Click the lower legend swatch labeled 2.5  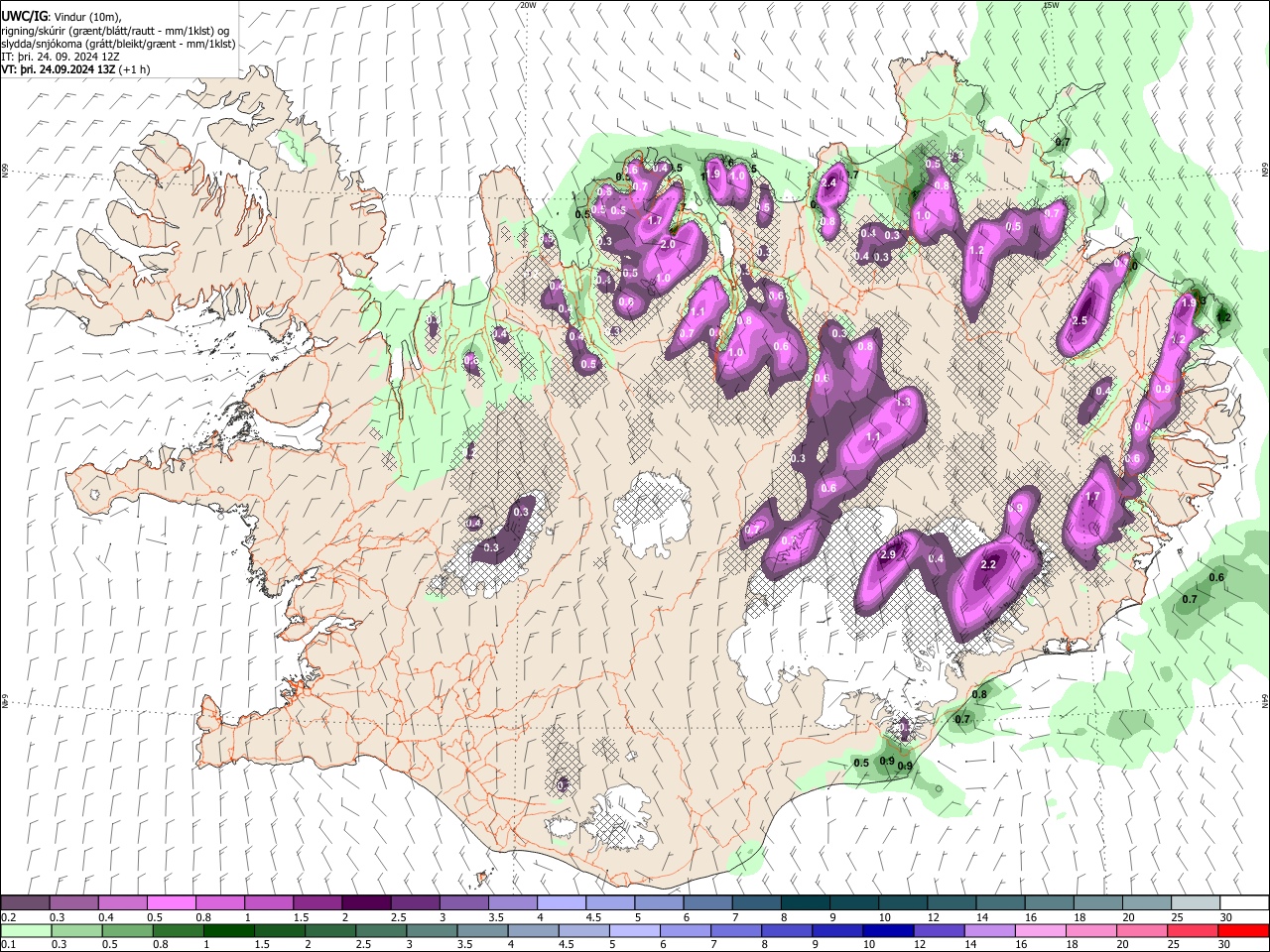point(381,930)
